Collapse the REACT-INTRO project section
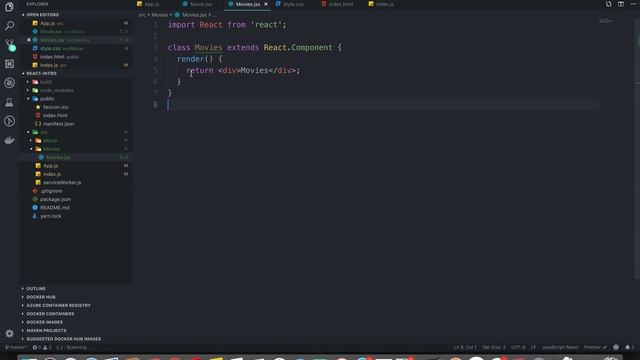The image size is (640, 360). tap(41, 73)
